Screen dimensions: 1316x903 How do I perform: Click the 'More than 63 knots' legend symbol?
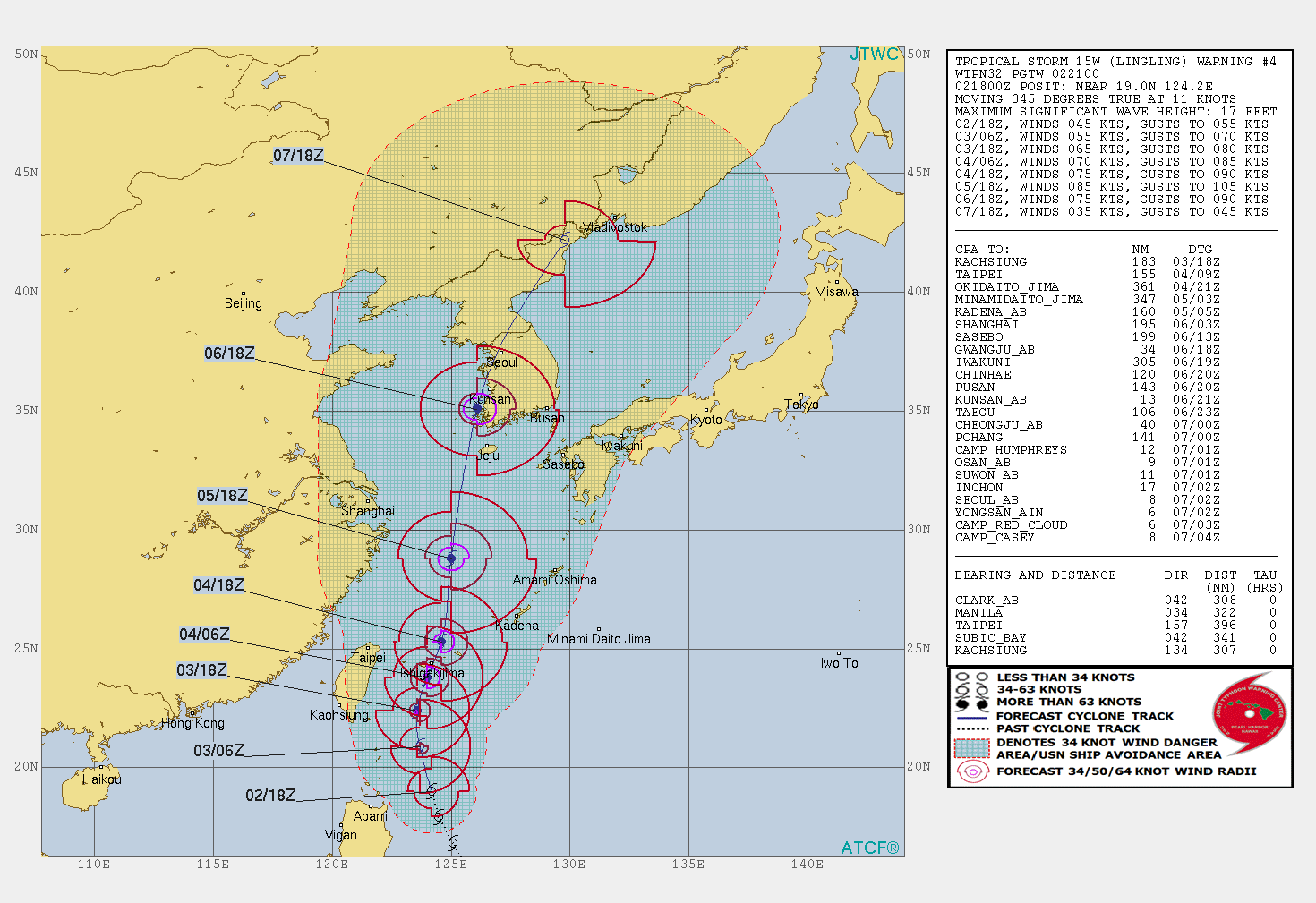pos(971,703)
